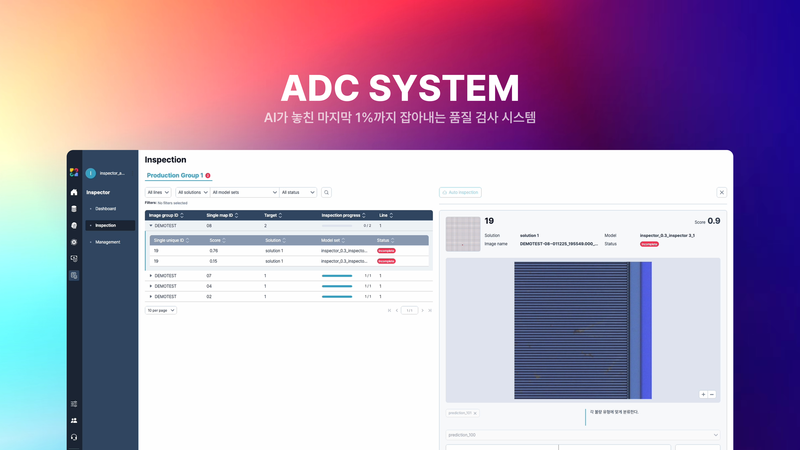Image resolution: width=800 pixels, height=450 pixels.
Task: Change the 10 per page selector
Action: pyautogui.click(x=161, y=310)
